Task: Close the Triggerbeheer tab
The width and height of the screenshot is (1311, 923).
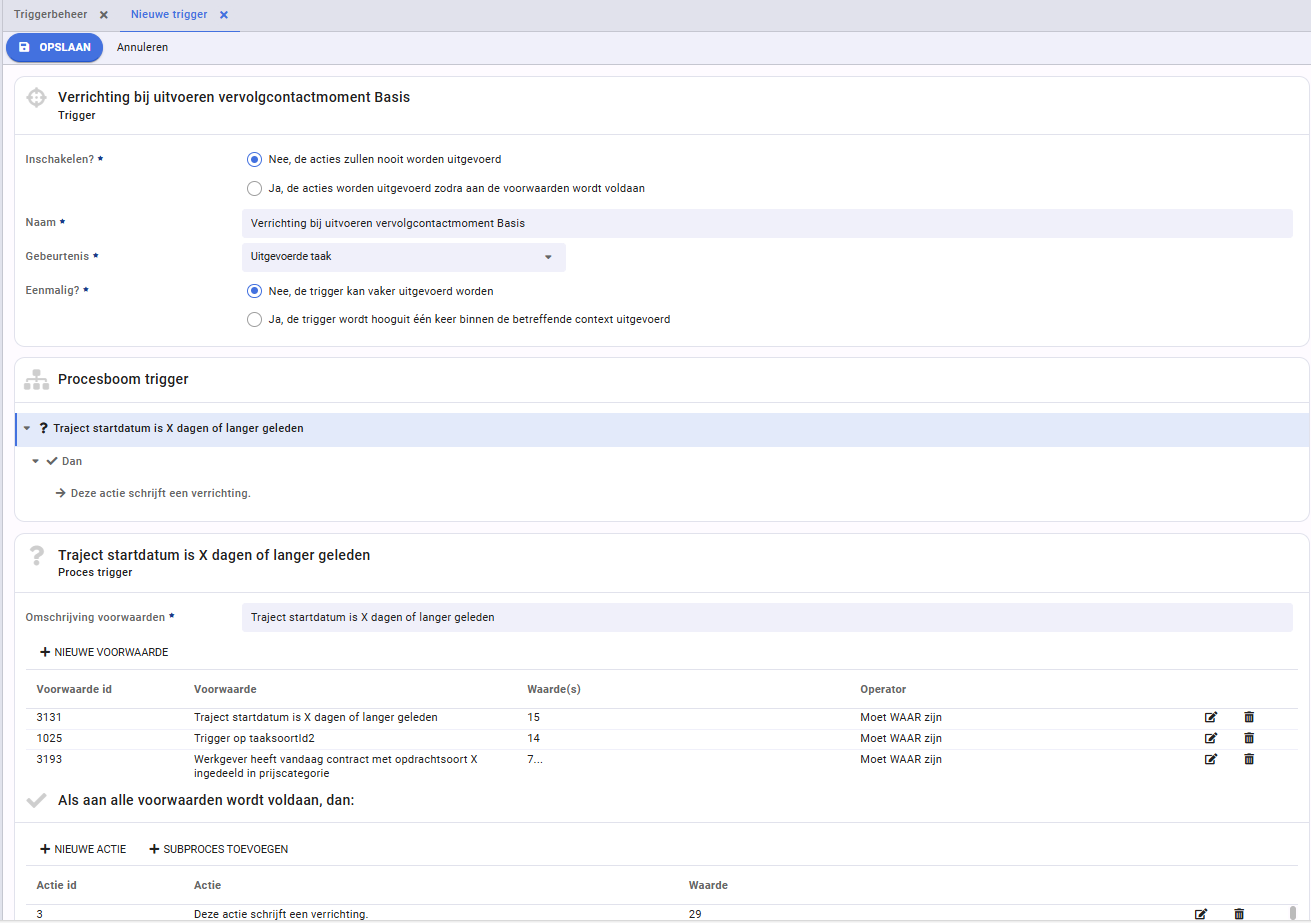Action: (104, 15)
